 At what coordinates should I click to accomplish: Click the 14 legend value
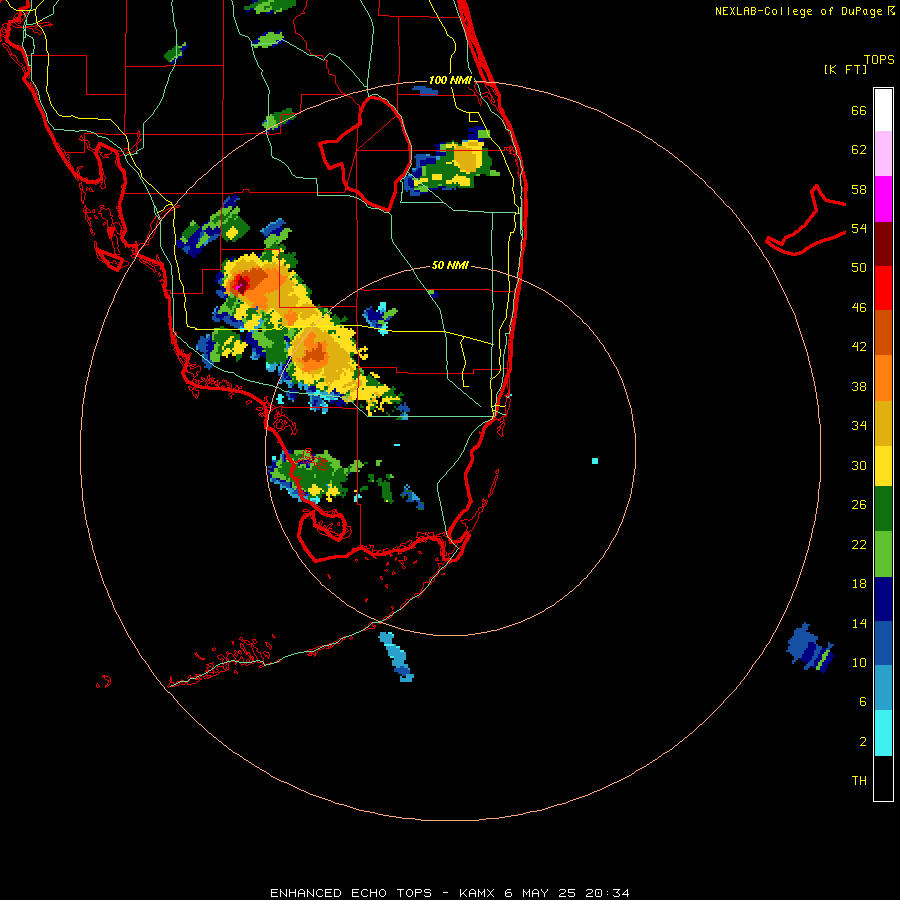(859, 623)
